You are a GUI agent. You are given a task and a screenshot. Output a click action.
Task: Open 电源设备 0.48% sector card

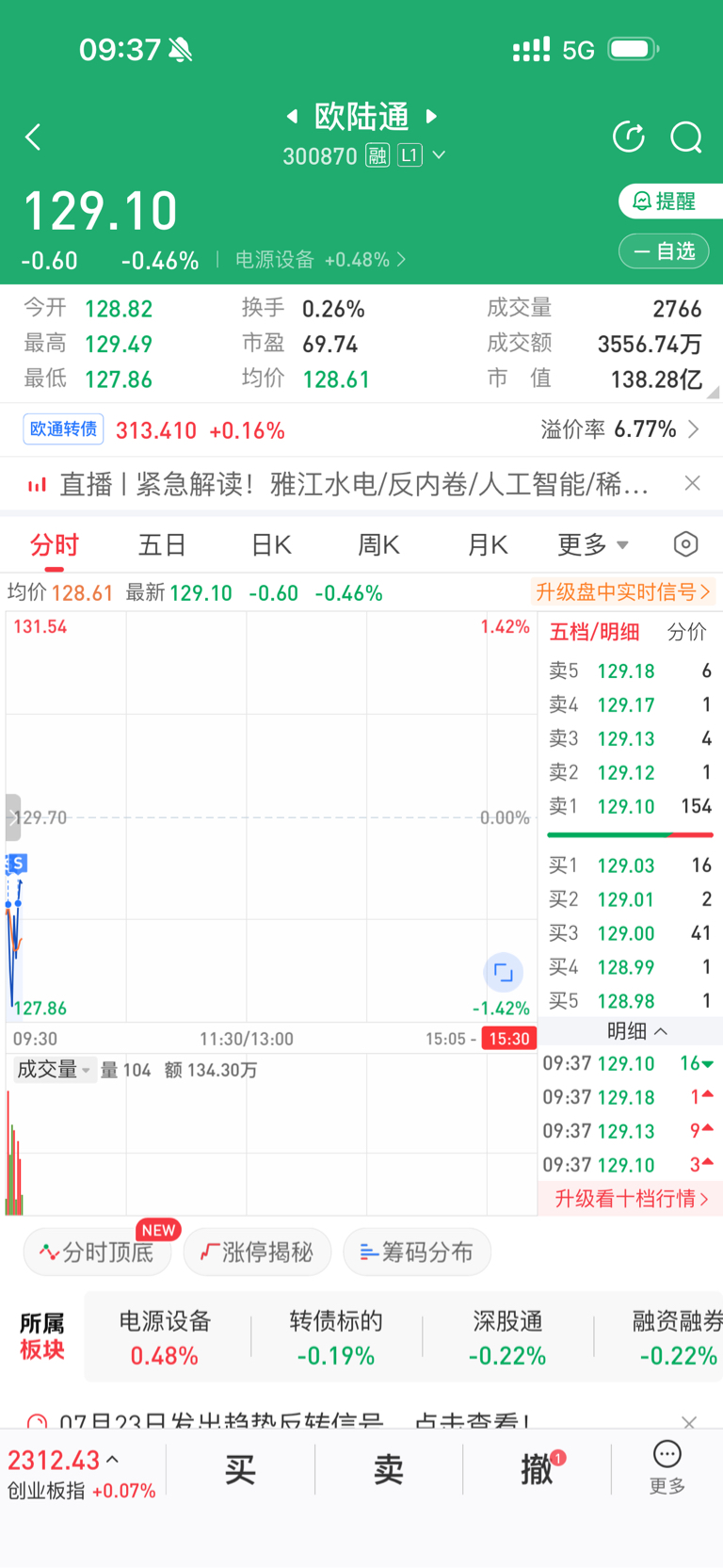[165, 1337]
